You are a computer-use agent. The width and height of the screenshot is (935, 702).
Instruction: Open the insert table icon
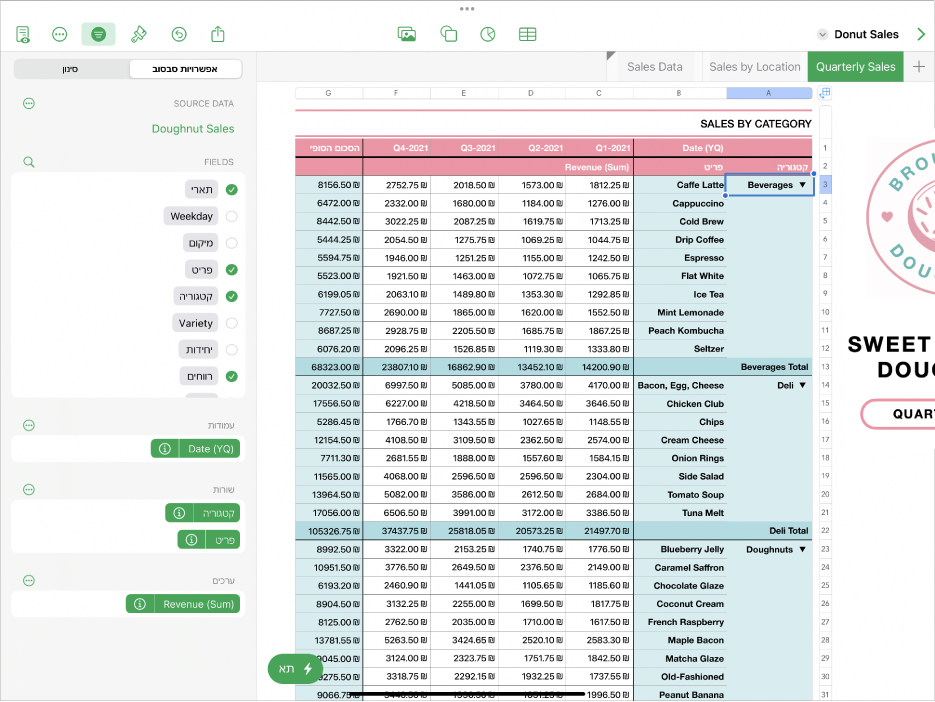tap(527, 34)
